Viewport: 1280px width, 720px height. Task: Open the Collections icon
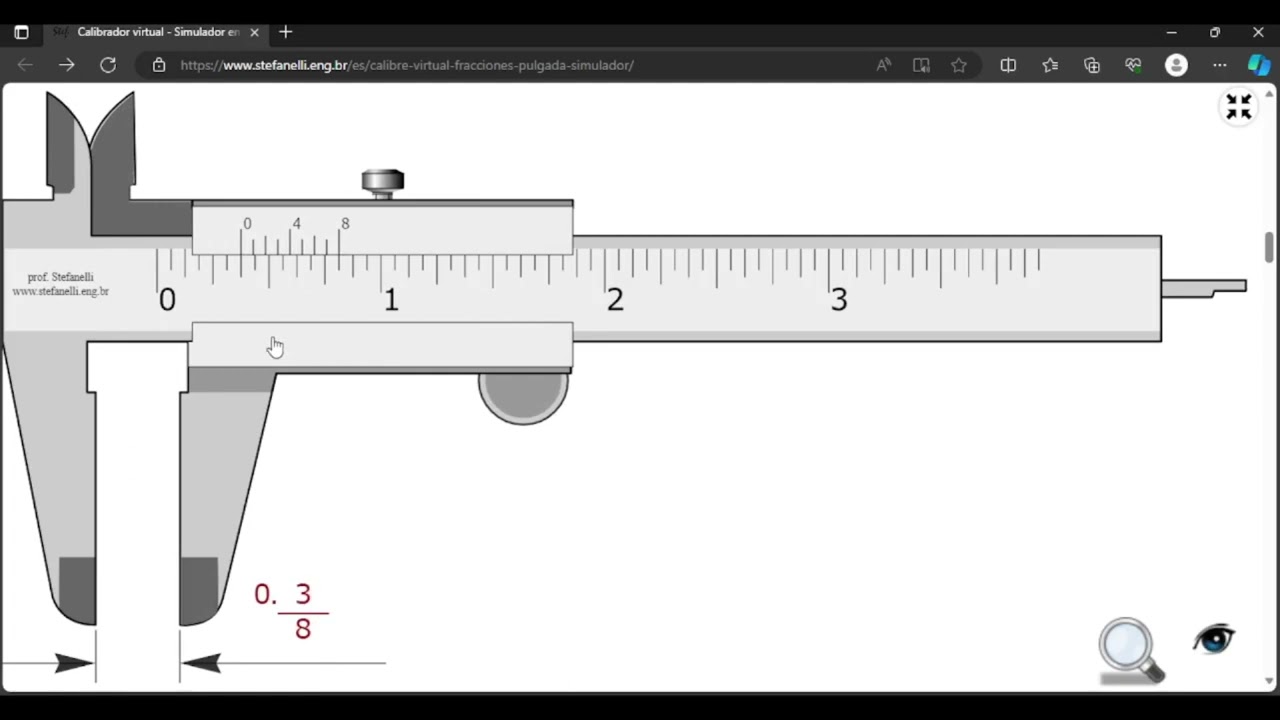tap(1092, 65)
